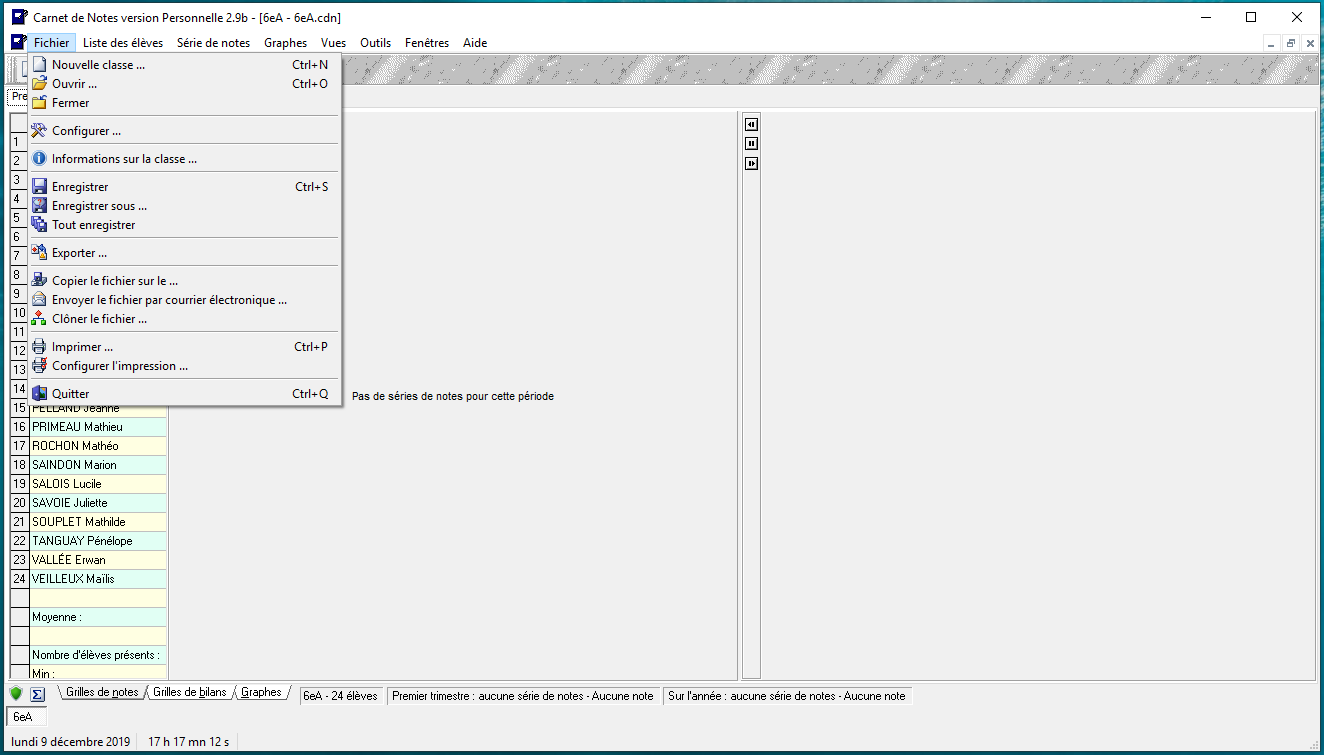Save with the Enregistrer floppy disk icon
Image resolution: width=1324 pixels, height=755 pixels.
pyautogui.click(x=39, y=187)
